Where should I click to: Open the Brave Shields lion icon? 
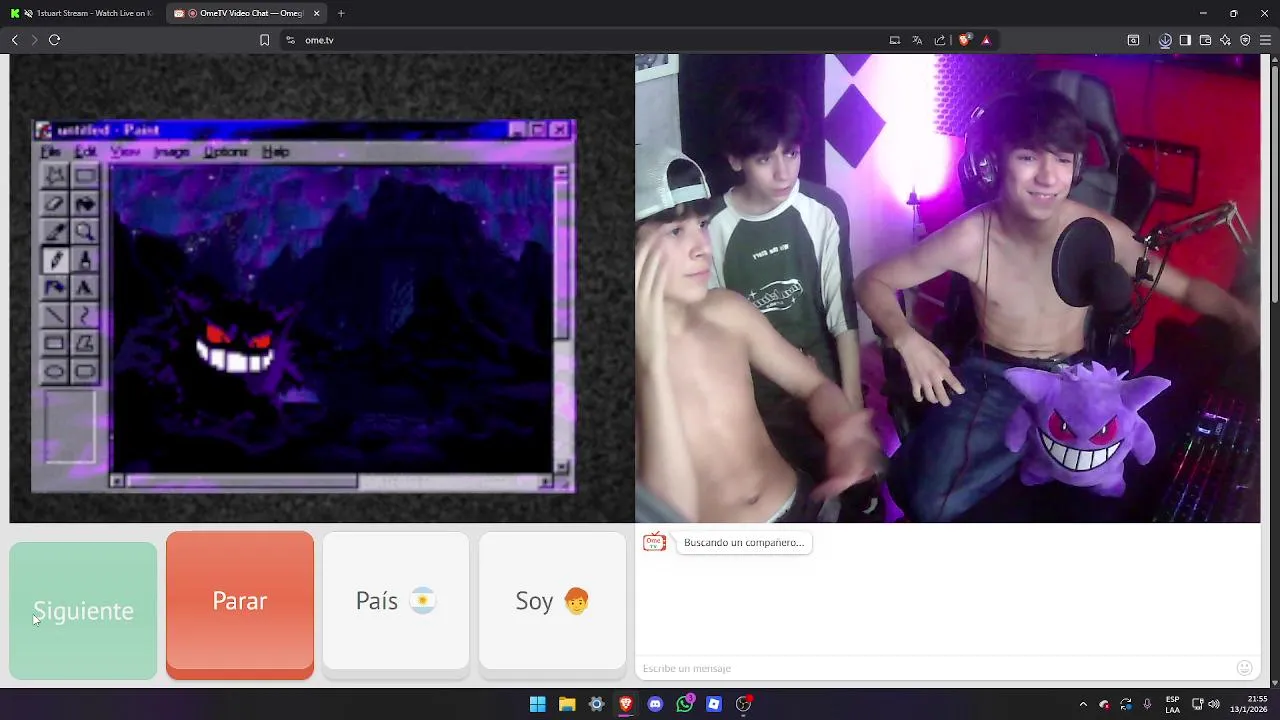[964, 40]
